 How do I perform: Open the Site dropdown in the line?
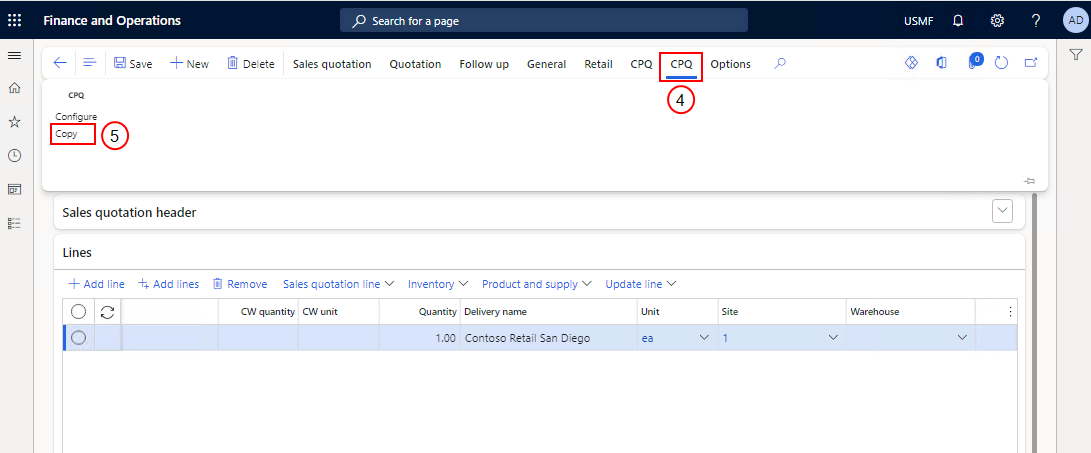[832, 337]
